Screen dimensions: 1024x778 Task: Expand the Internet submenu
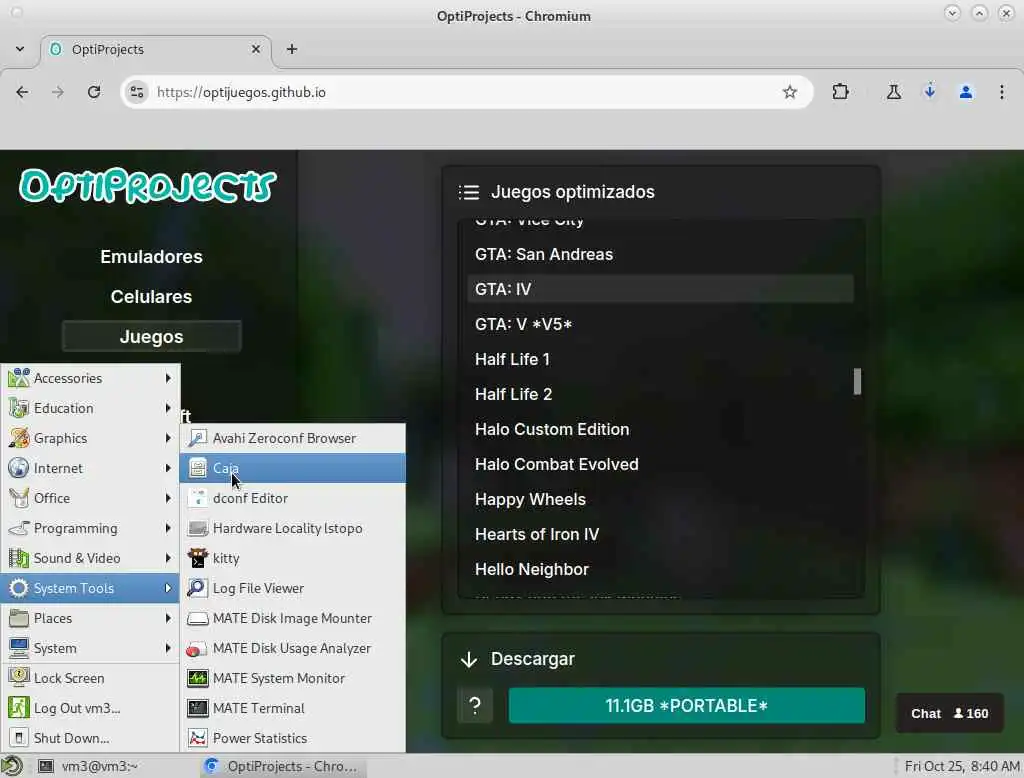[x=90, y=468]
